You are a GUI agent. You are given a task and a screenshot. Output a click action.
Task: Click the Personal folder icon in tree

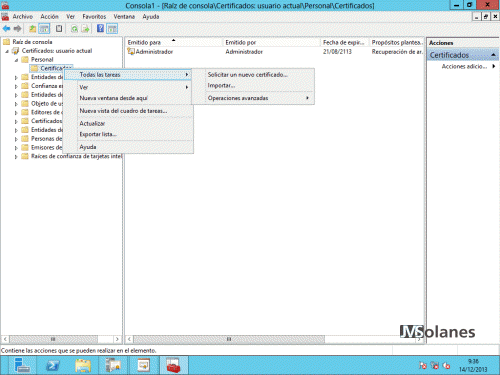click(25, 60)
